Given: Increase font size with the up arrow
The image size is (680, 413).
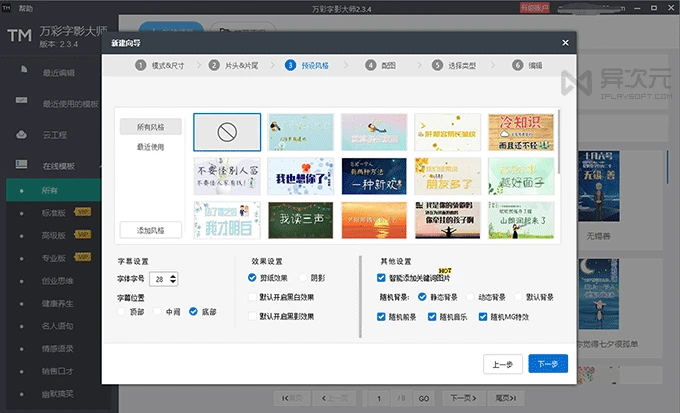Looking at the screenshot, I should [173, 276].
